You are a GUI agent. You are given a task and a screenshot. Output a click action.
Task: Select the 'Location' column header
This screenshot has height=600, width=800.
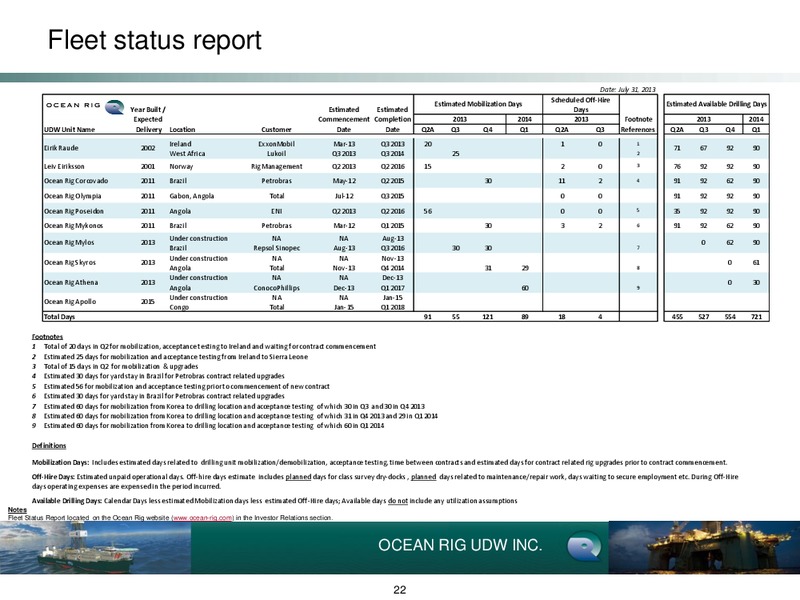coord(182,130)
